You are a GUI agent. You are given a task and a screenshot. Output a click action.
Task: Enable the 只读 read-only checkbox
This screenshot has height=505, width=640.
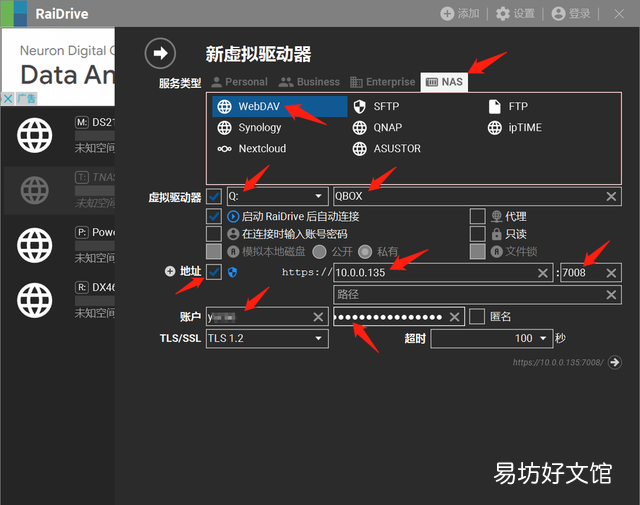[x=478, y=234]
